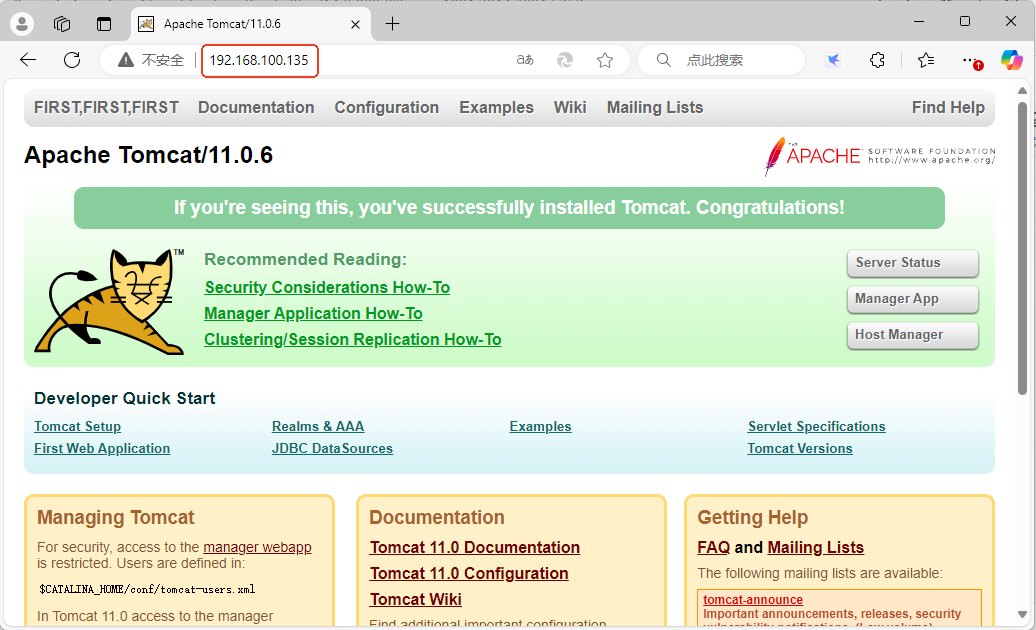The width and height of the screenshot is (1036, 630).
Task: Add page to favorites with star icon
Action: [605, 60]
